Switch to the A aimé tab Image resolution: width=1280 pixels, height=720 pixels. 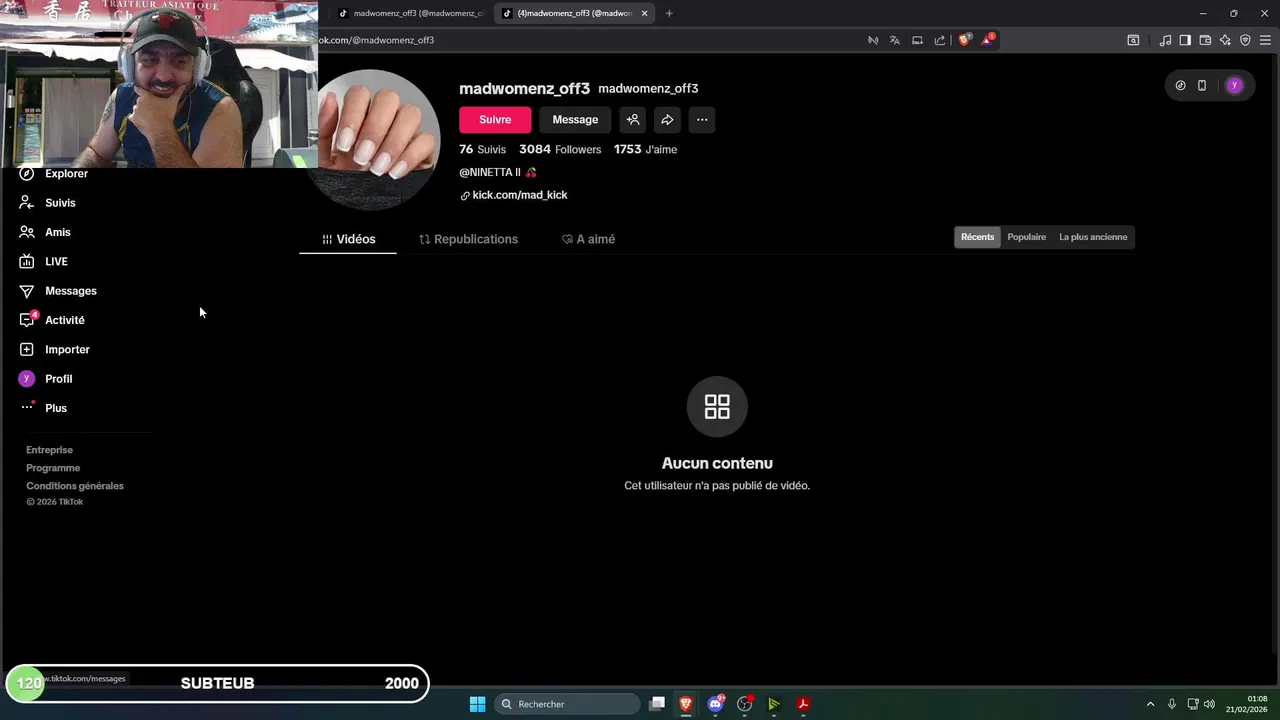[588, 239]
